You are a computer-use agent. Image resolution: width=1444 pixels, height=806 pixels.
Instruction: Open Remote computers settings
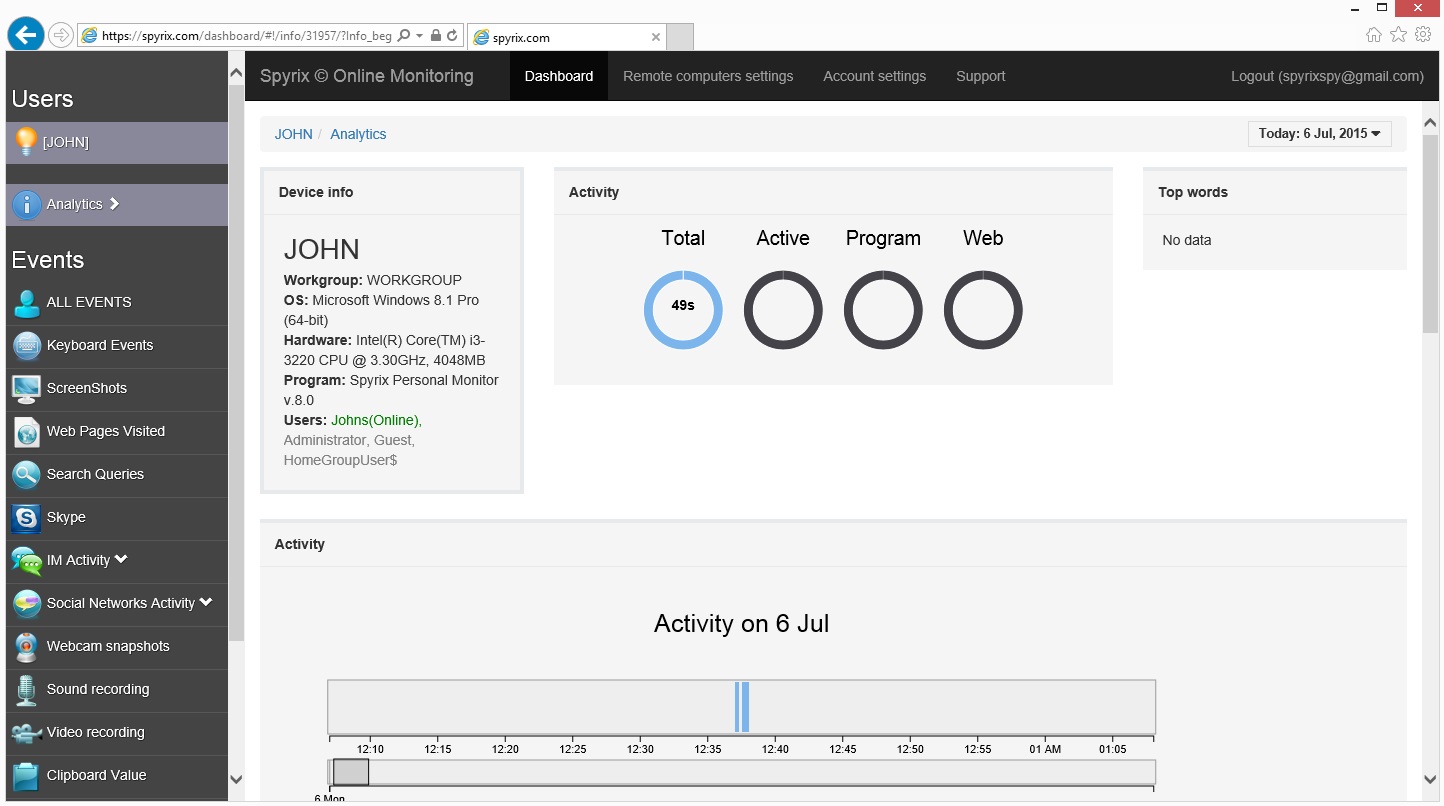tap(708, 76)
